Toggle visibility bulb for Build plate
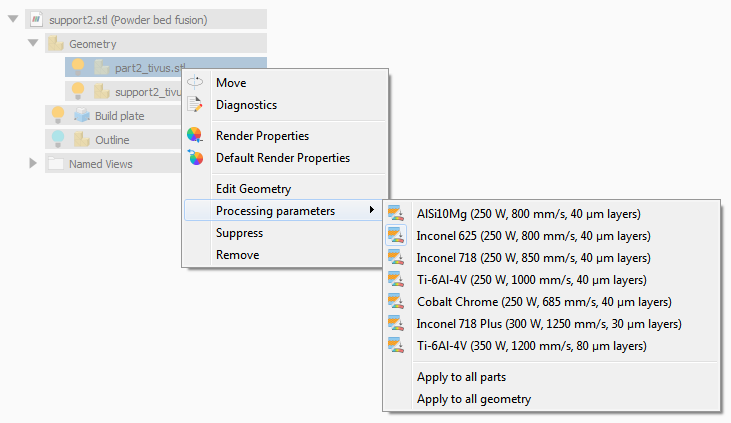Screen dimensions: 731x423 (58, 115)
